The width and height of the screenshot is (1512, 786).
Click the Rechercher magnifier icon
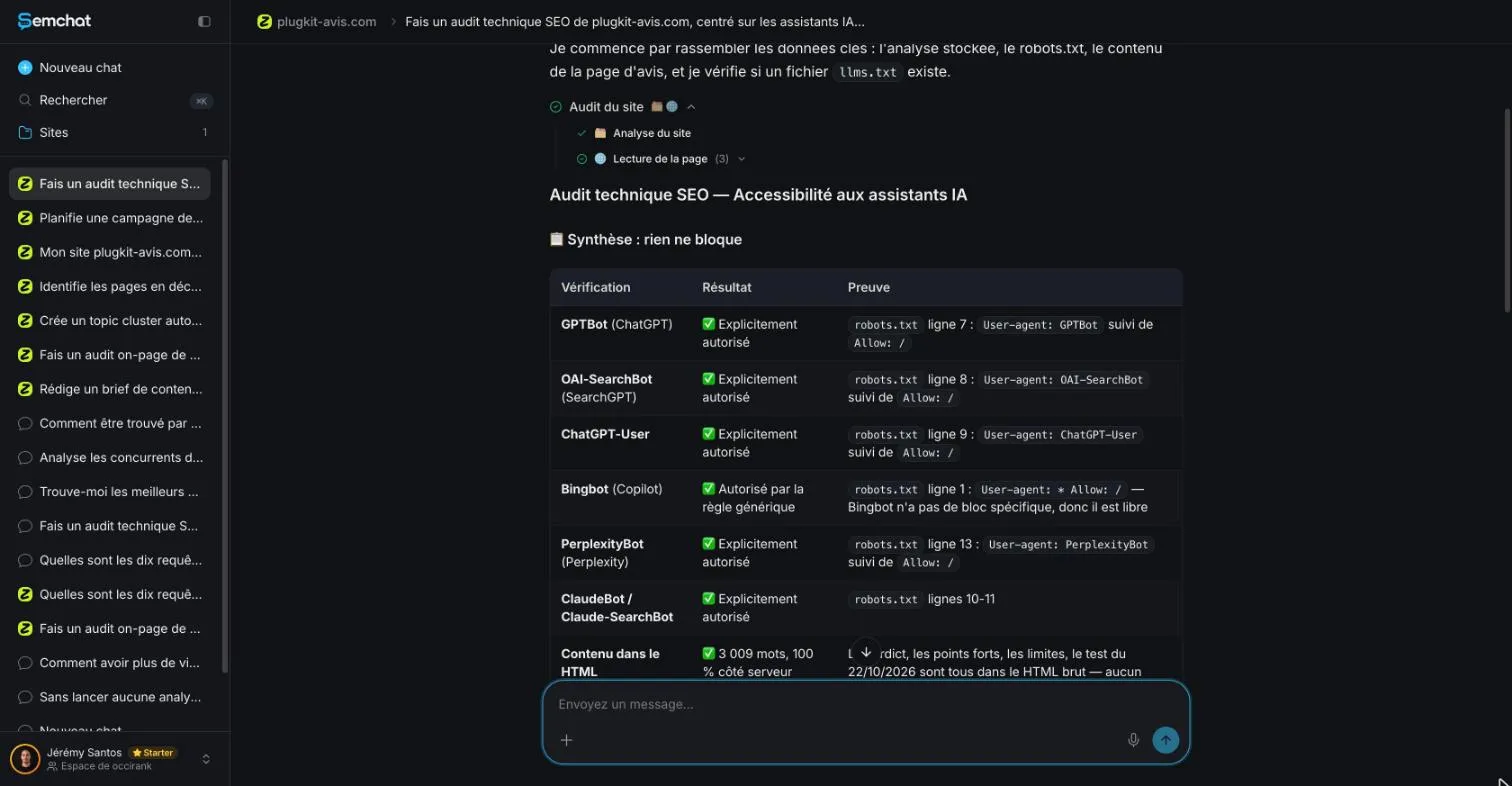click(25, 100)
